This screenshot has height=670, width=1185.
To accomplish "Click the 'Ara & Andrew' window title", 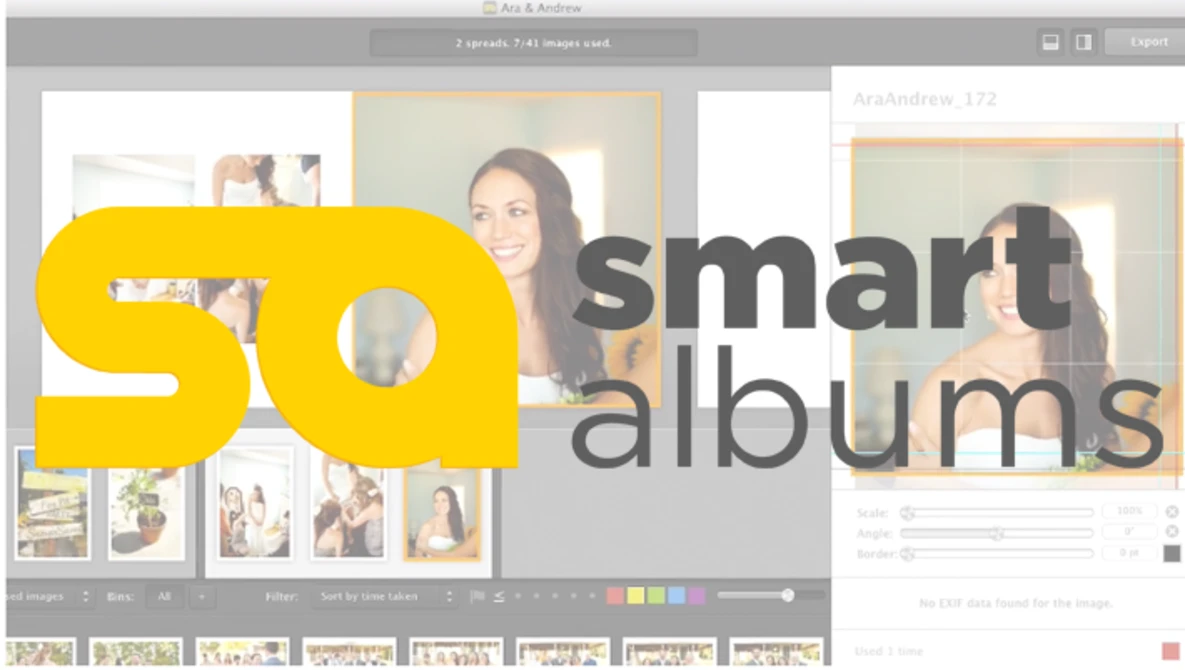I will pos(541,8).
